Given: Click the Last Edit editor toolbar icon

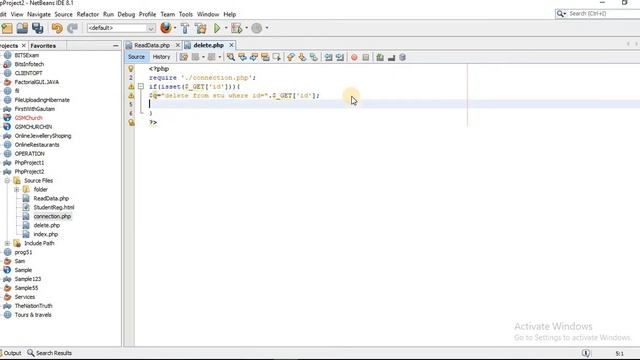Looking at the screenshot, I should coord(184,57).
